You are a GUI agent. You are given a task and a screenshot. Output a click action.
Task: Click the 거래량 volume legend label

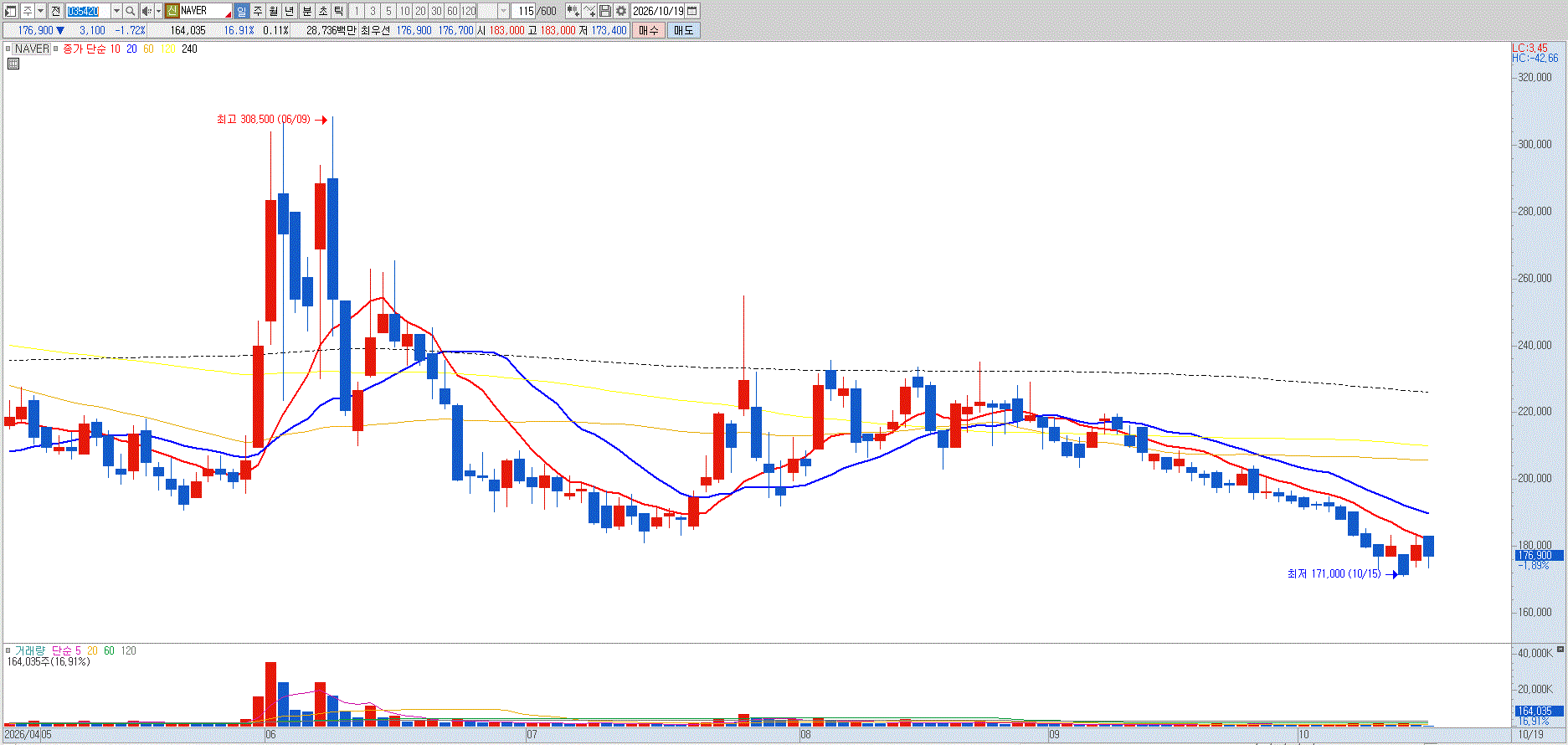(29, 650)
